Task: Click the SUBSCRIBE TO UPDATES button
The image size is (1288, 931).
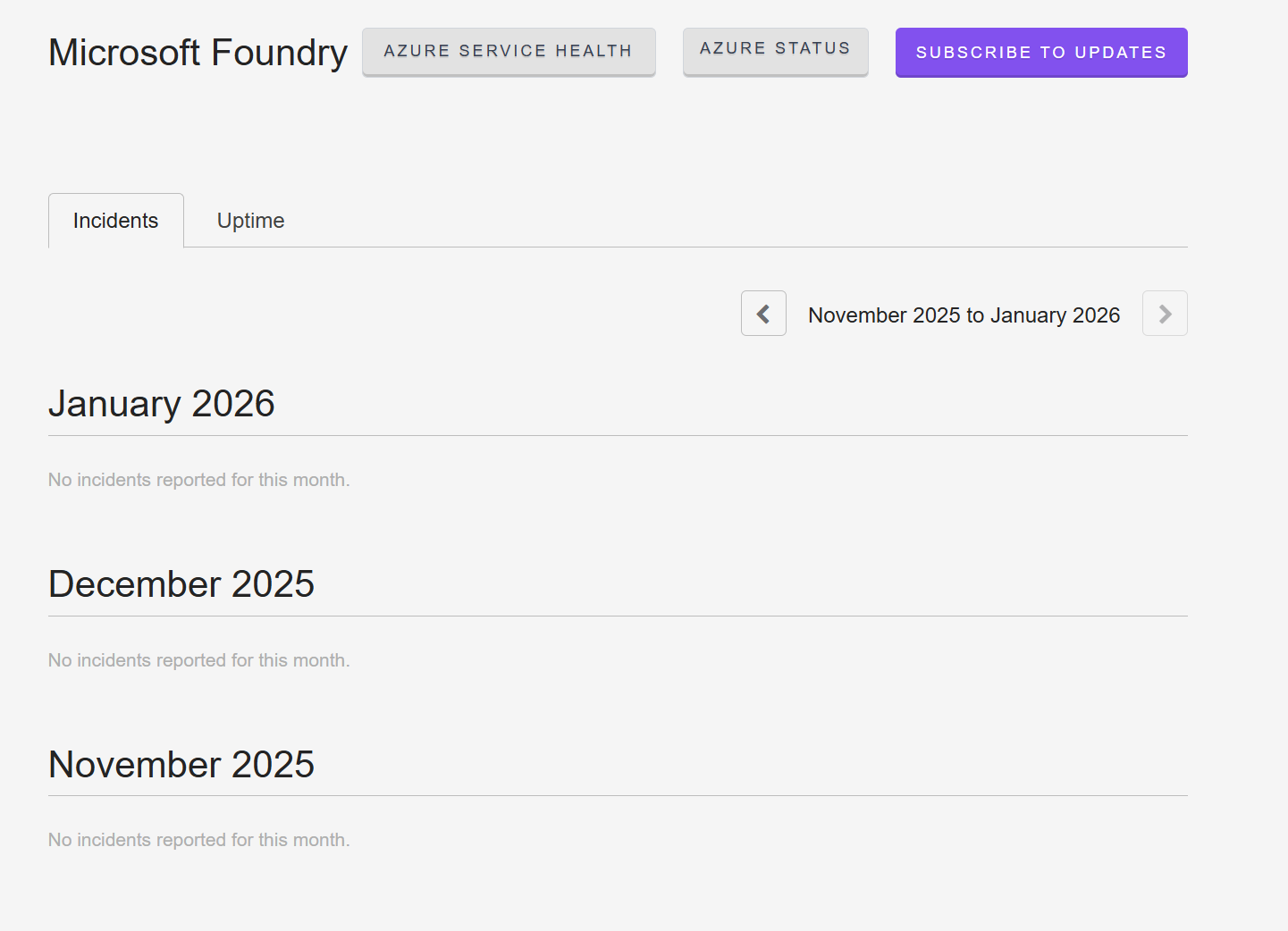Action: click(1040, 52)
